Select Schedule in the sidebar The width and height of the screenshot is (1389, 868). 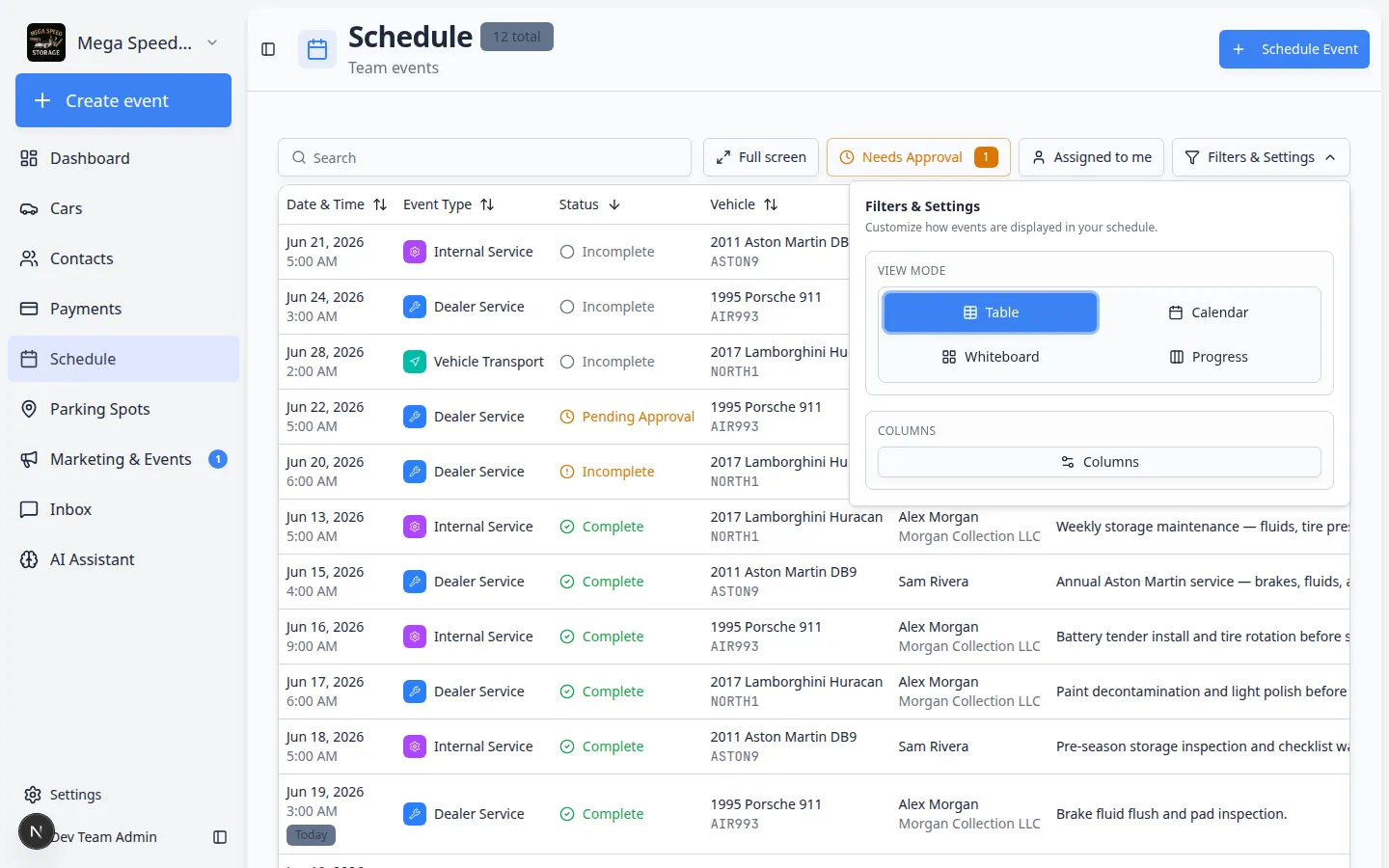[123, 359]
